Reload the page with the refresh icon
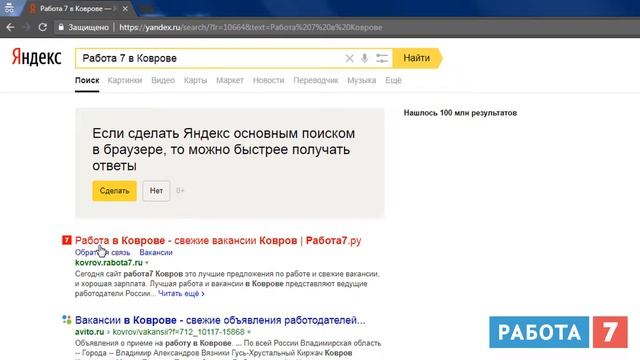 42,27
